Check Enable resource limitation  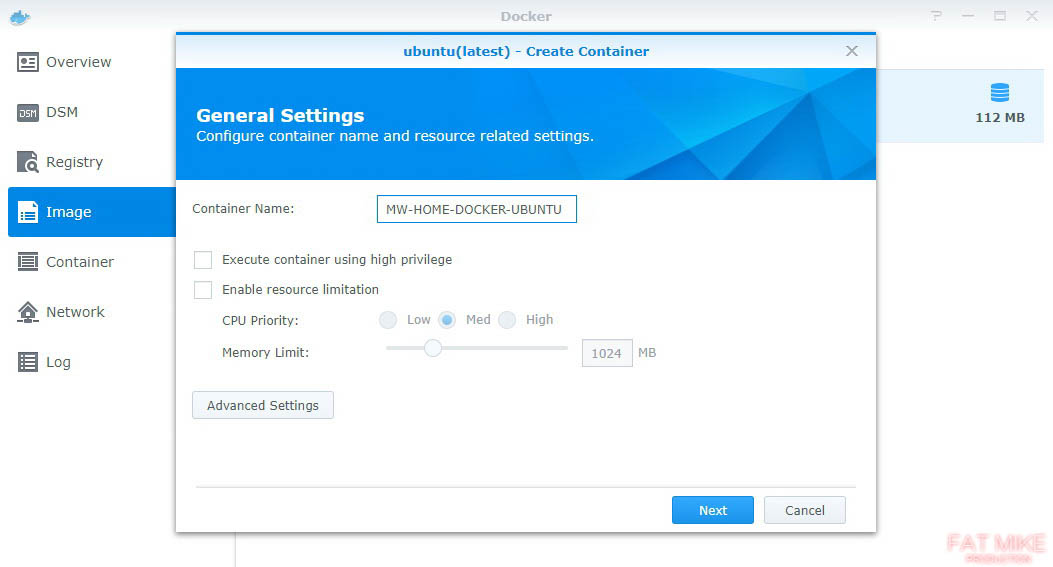203,290
